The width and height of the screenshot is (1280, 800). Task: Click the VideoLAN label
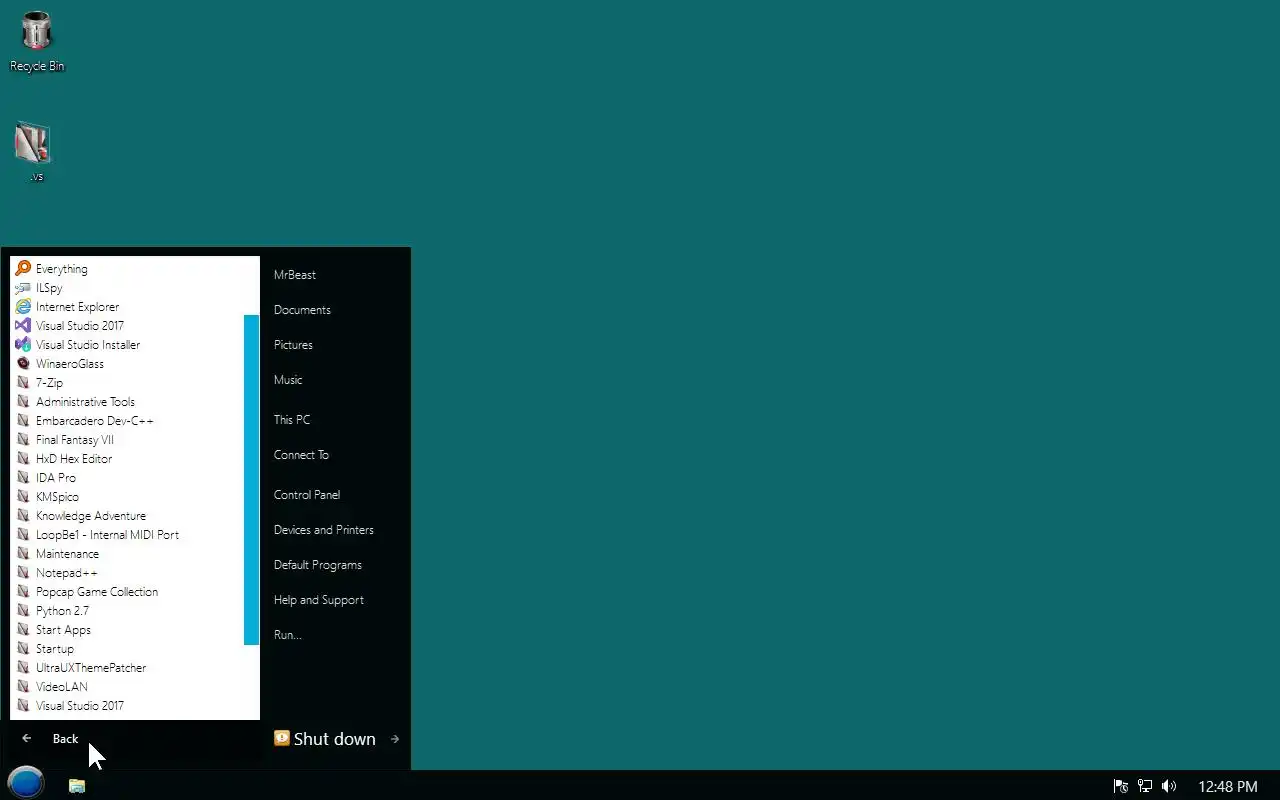click(x=62, y=686)
